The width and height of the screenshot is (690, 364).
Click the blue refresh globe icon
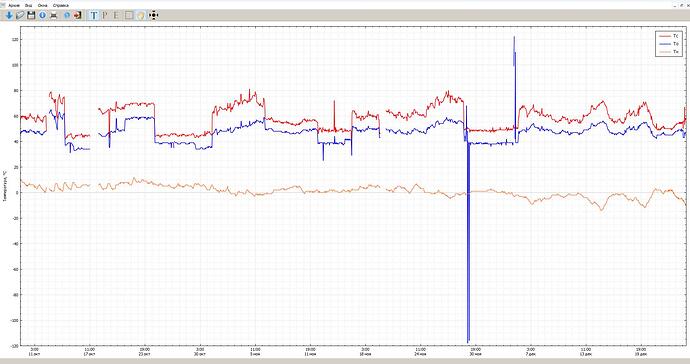67,15
